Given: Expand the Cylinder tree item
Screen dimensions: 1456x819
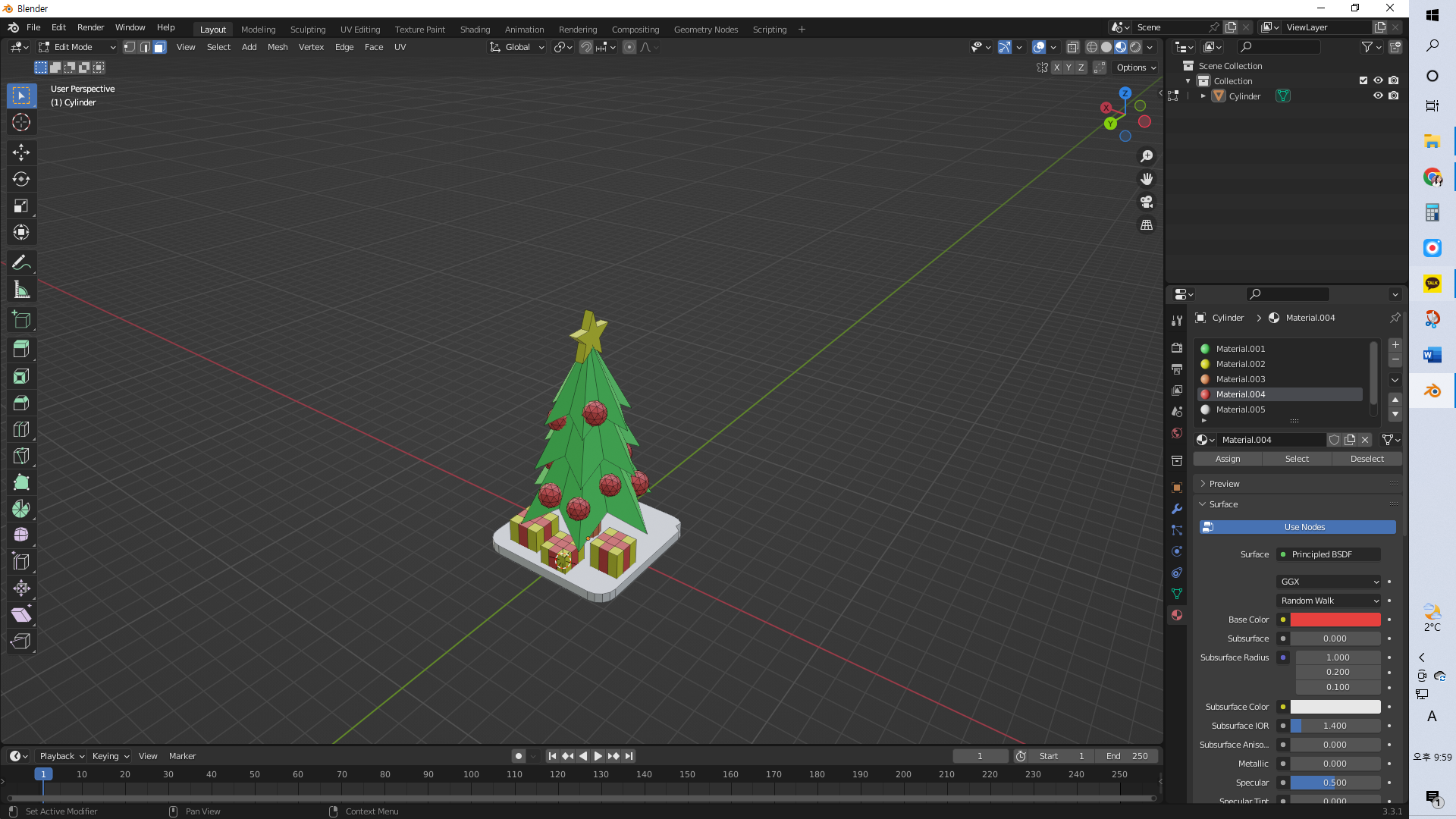Looking at the screenshot, I should 1203,96.
